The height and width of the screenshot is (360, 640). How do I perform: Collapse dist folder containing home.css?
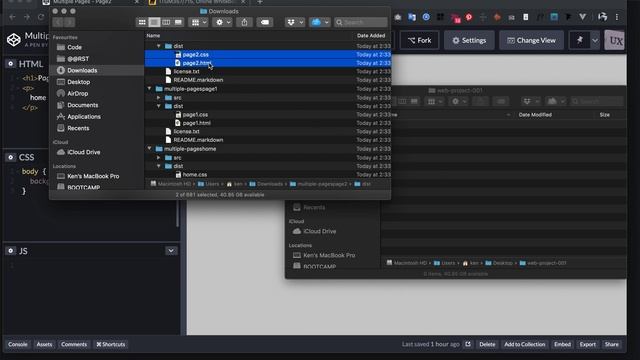point(159,166)
